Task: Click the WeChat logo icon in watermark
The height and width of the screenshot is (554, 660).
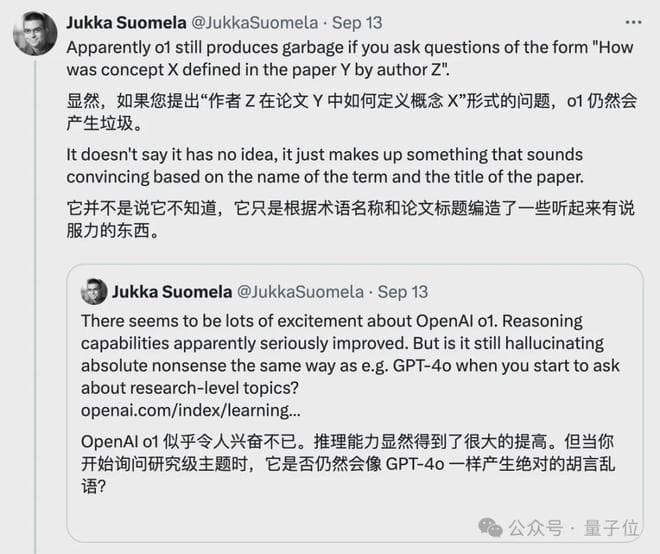Action: tap(491, 526)
